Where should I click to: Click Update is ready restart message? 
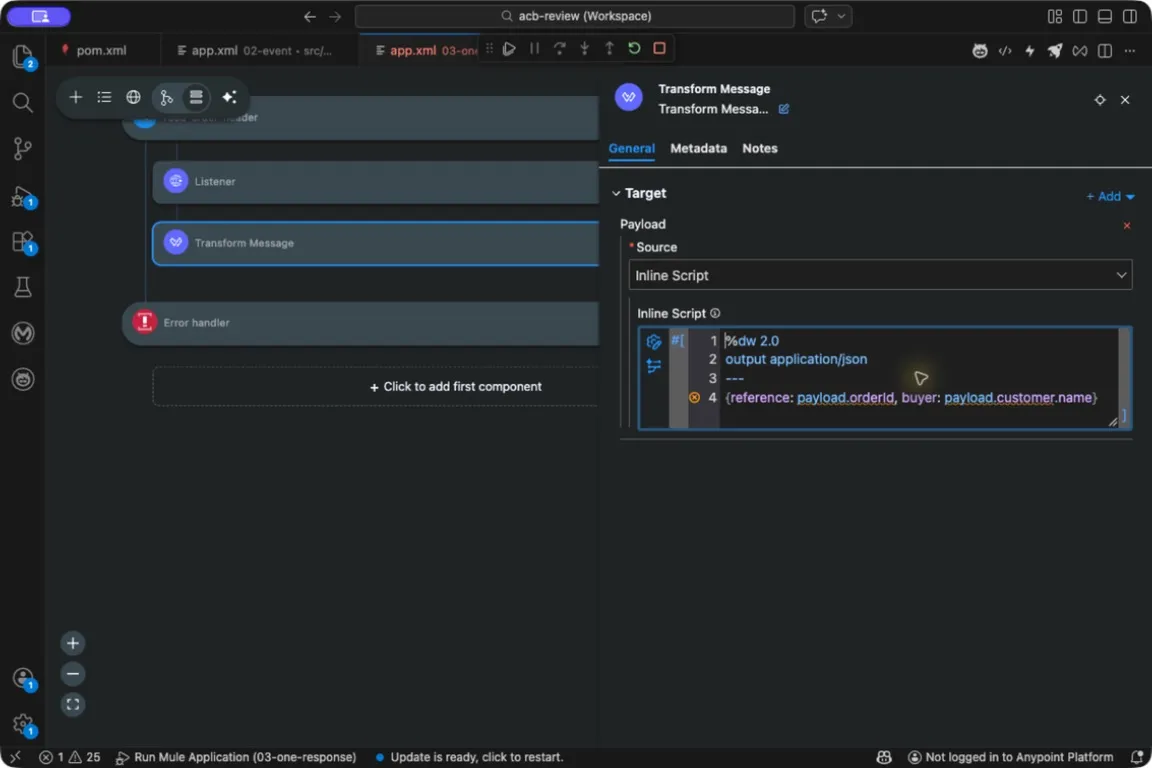coord(469,757)
